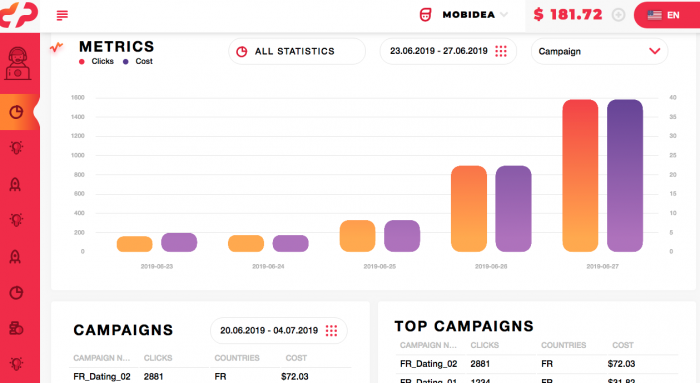Open the MOBIDEA account dropdown
Screen dimensions: 700x383
pos(475,15)
